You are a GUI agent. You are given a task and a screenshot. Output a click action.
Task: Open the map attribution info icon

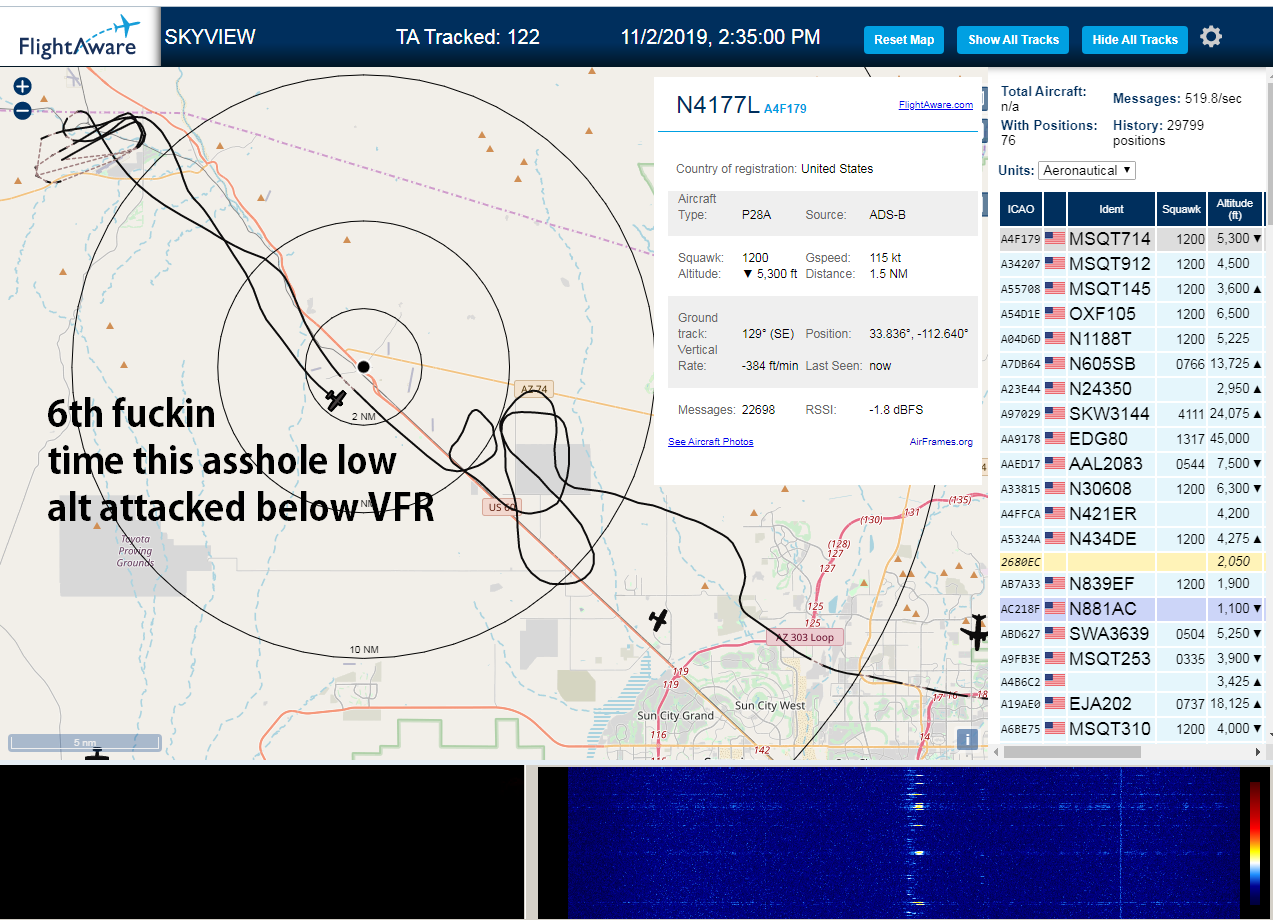click(x=966, y=739)
